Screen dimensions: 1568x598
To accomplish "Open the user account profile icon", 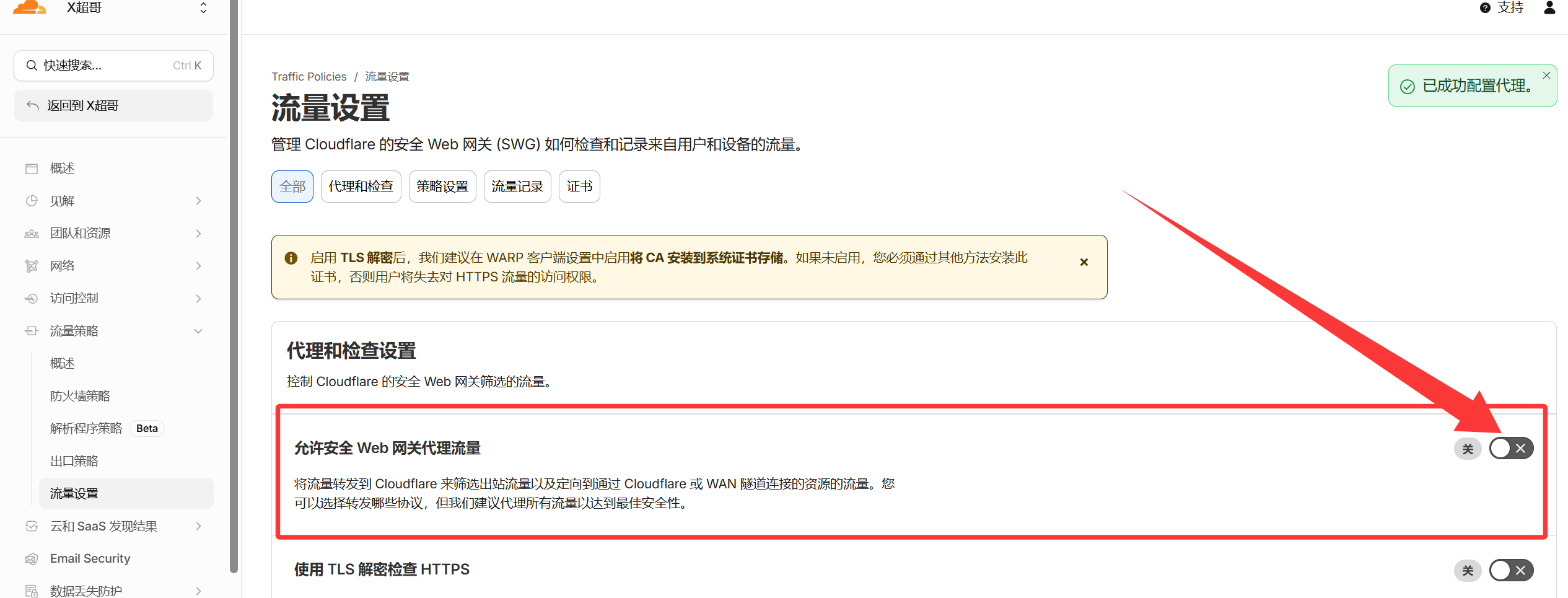I will click(1549, 7).
